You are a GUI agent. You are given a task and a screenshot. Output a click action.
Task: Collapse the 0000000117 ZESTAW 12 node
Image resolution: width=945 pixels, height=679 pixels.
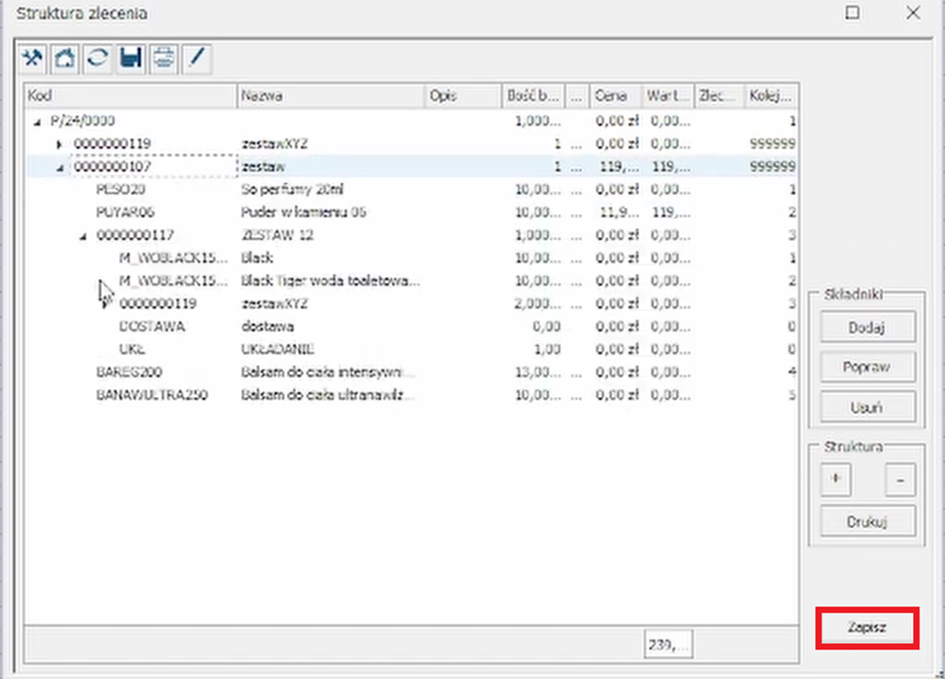82,236
